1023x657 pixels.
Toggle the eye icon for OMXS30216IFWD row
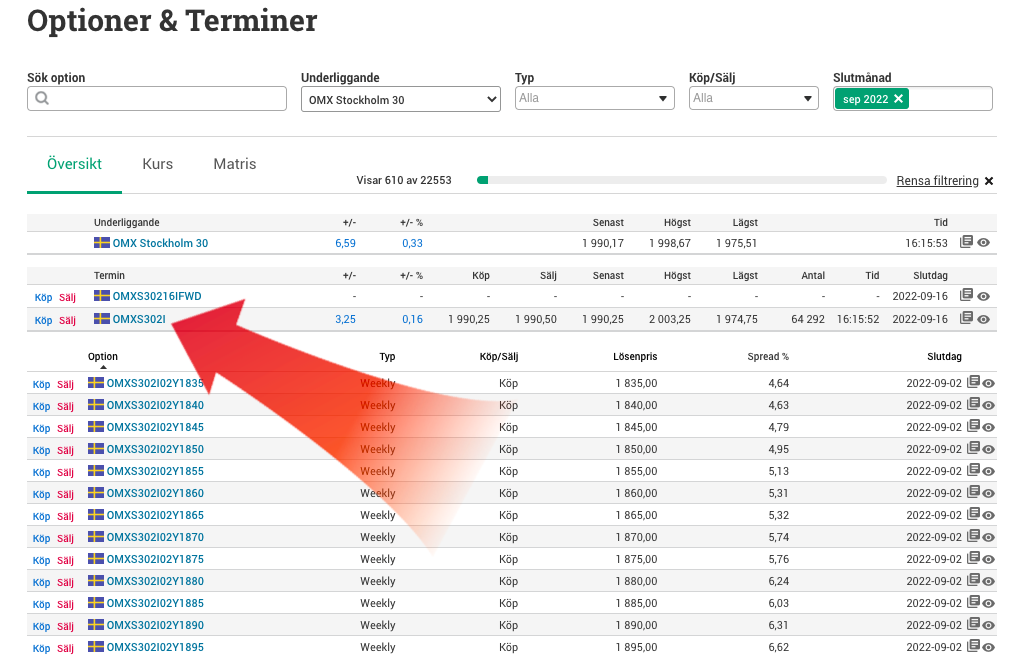(x=984, y=296)
